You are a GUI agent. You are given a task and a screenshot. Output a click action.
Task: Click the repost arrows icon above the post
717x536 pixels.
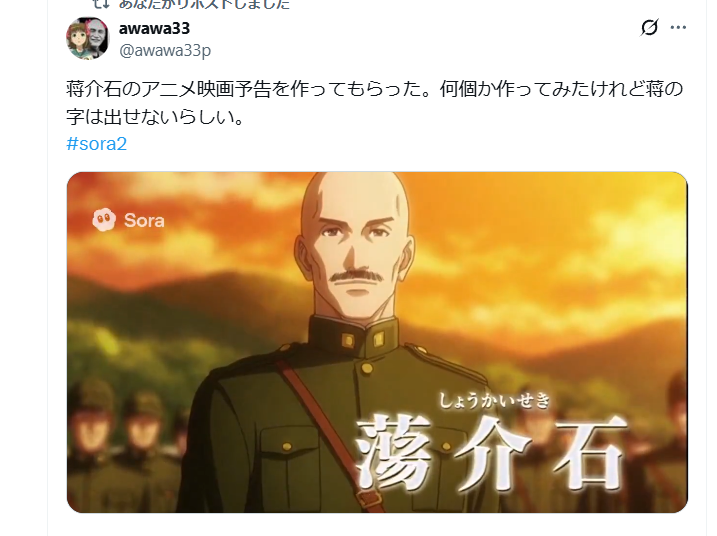(100, 4)
